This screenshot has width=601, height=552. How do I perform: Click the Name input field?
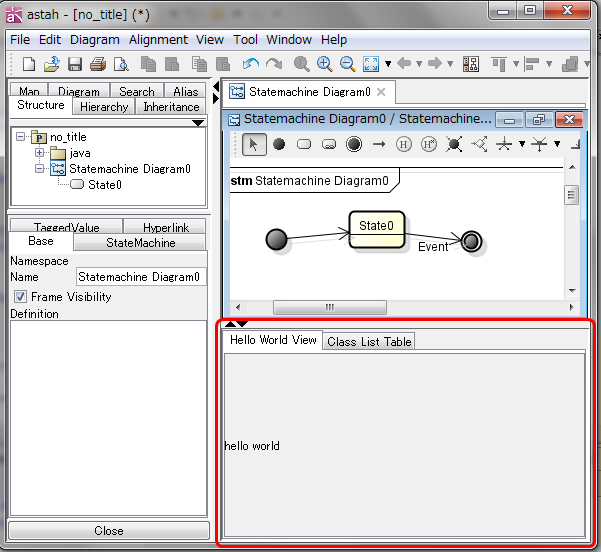click(x=140, y=277)
